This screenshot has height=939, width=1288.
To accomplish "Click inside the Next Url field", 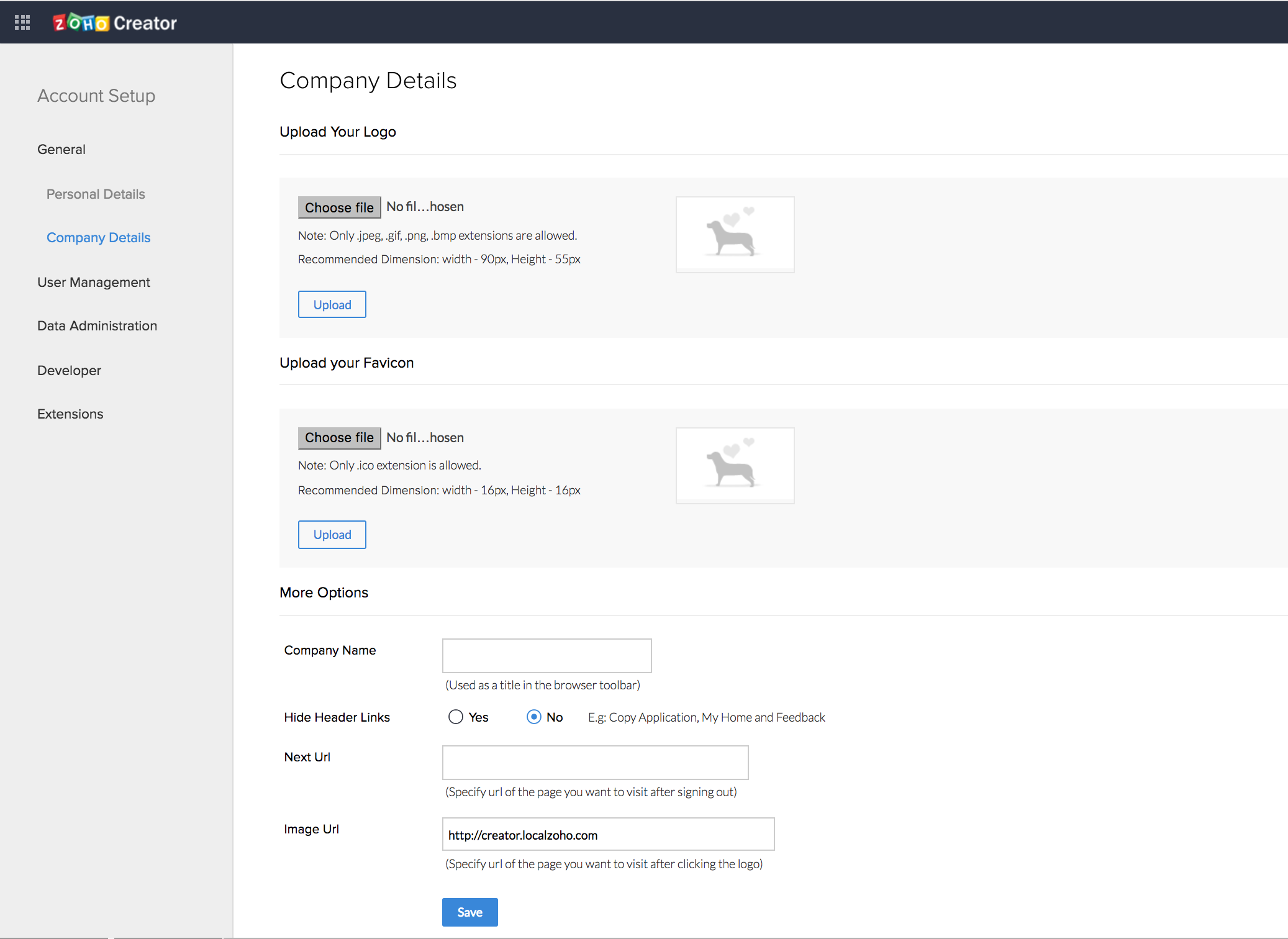I will [595, 762].
